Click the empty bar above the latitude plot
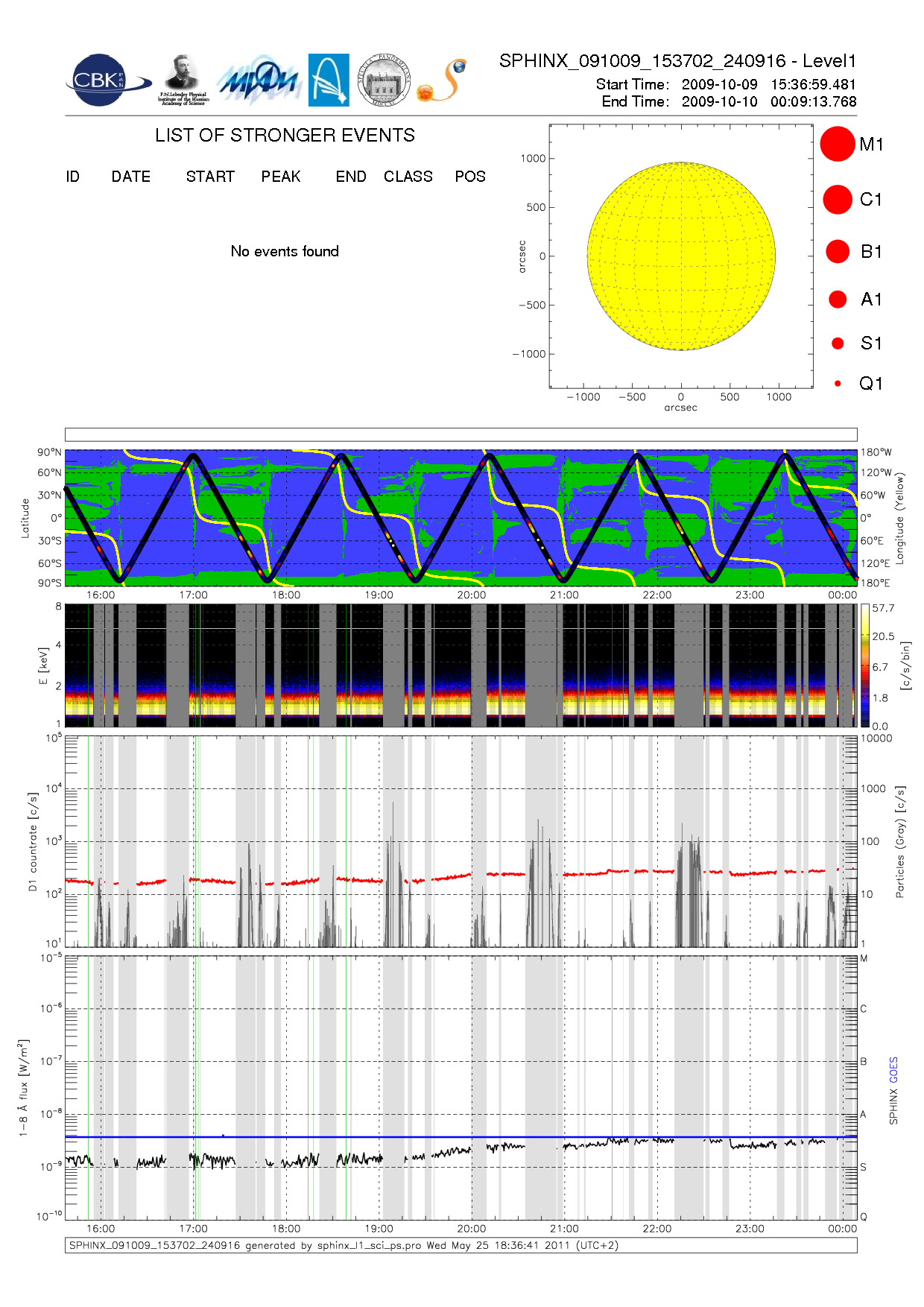 tap(461, 434)
